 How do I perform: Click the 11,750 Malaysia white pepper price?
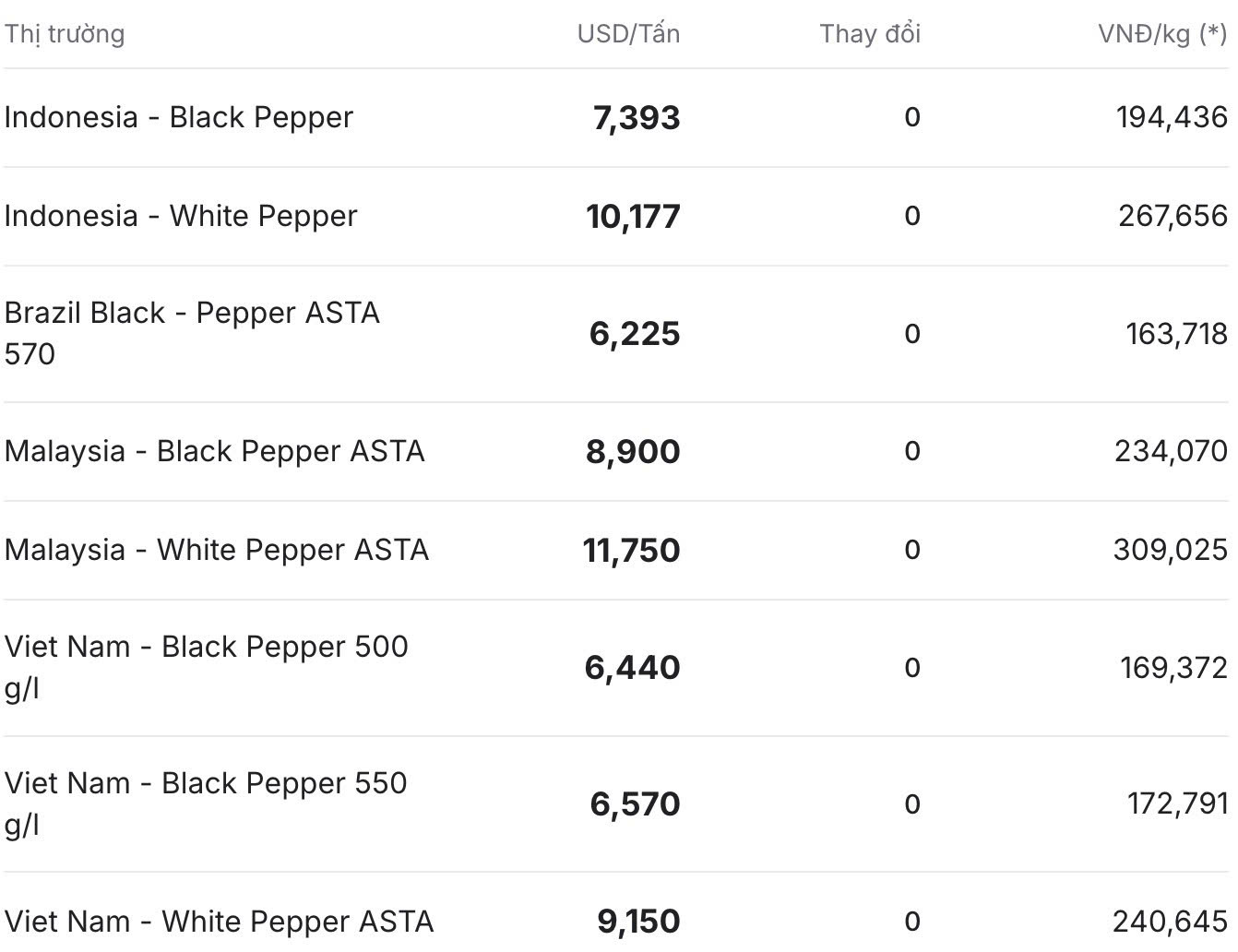point(631,551)
